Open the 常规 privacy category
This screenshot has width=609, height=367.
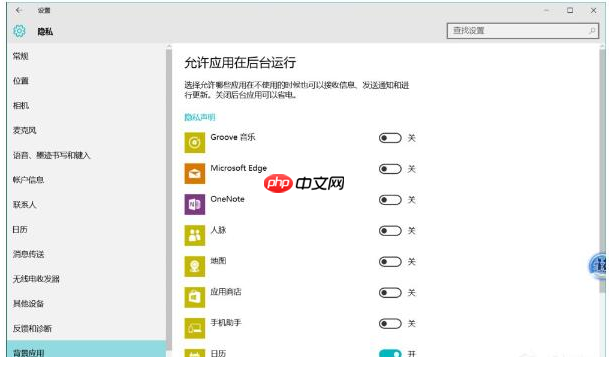(21, 56)
